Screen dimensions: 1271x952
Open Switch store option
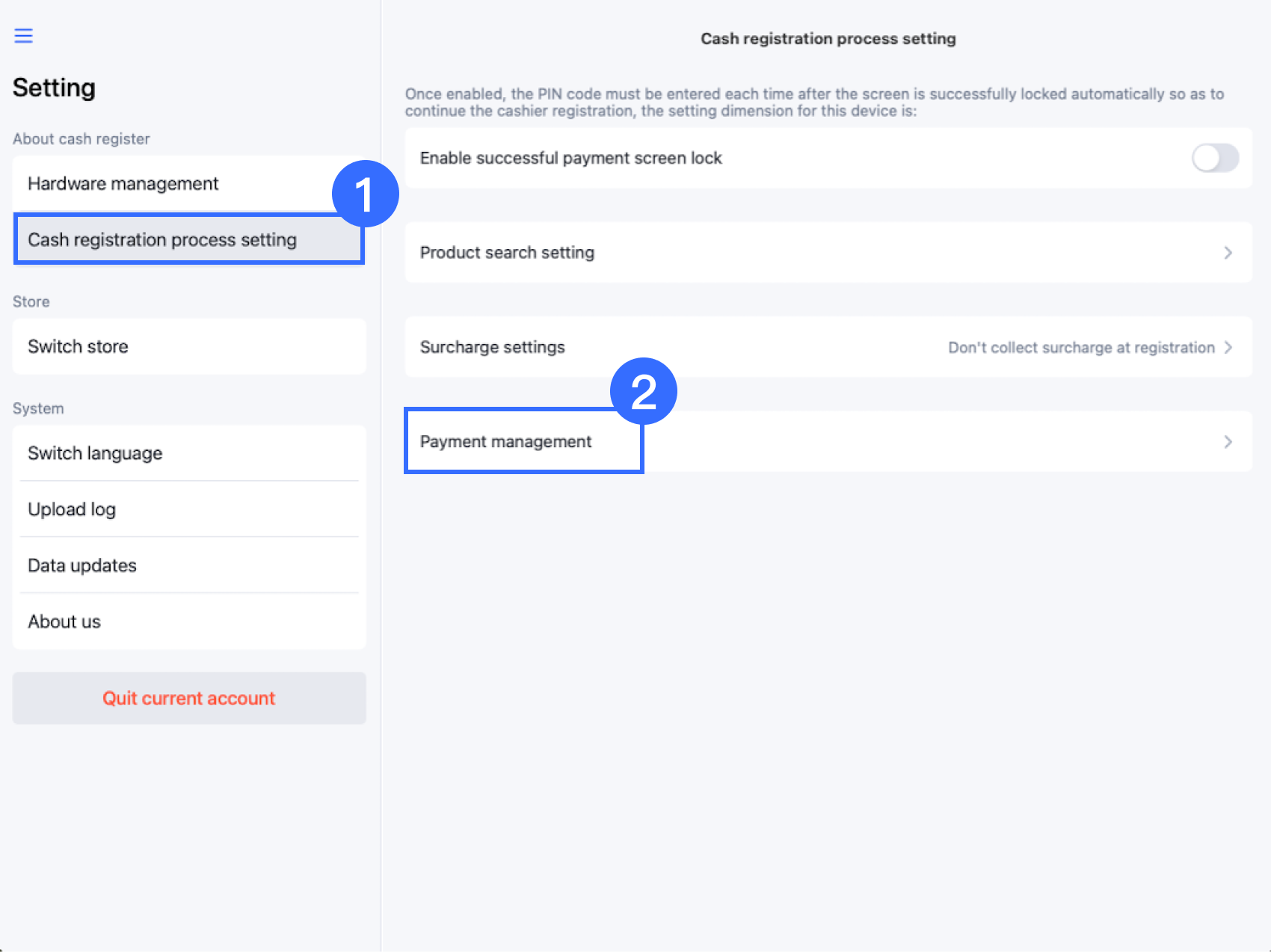tap(78, 347)
